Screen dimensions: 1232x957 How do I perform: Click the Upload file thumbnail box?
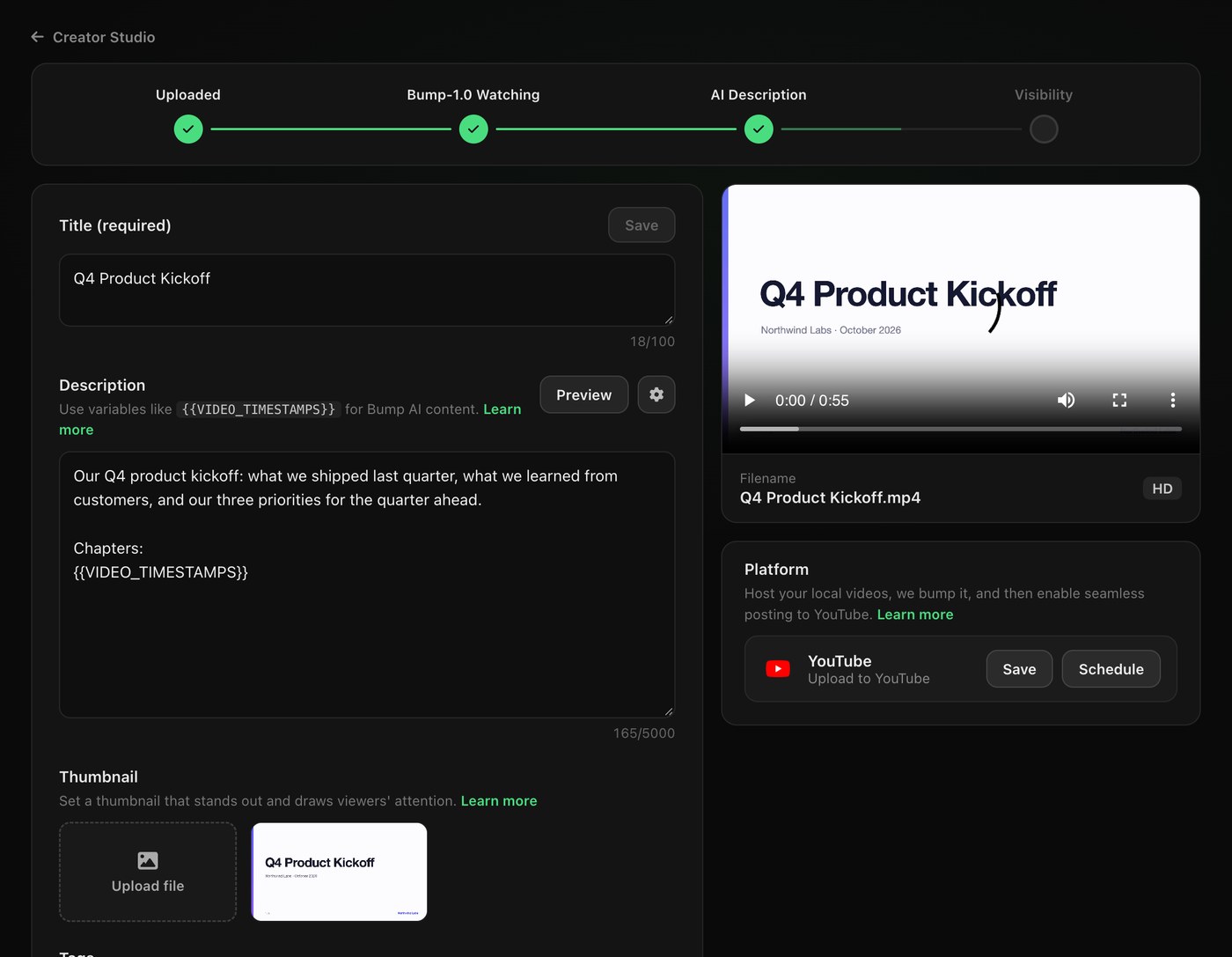[148, 872]
